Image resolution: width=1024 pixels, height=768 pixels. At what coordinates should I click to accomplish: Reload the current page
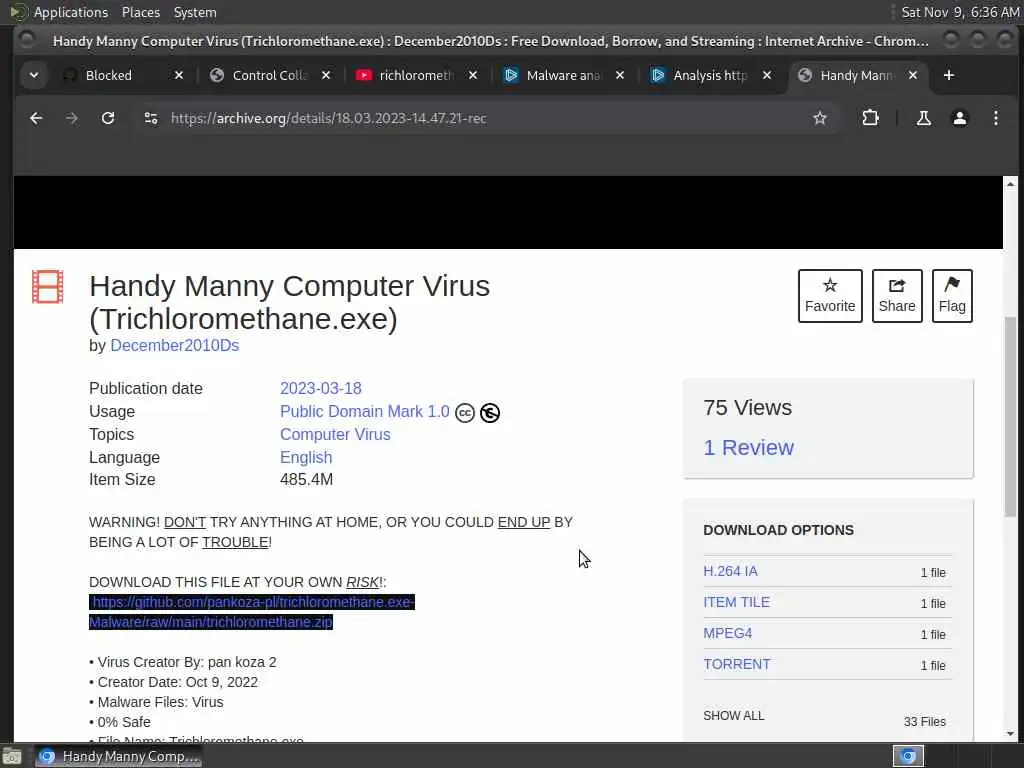tap(108, 118)
